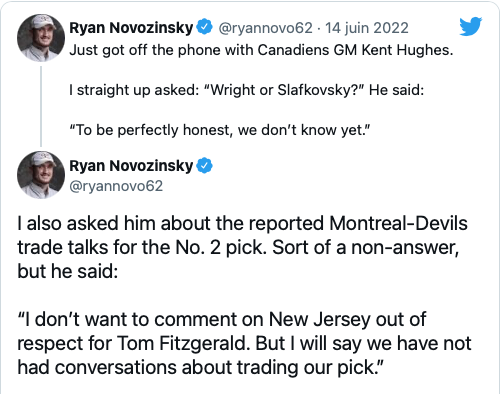Viewport: 500px width, 394px height.
Task: Open the profile photo on the reply tweet
Action: tap(41, 175)
